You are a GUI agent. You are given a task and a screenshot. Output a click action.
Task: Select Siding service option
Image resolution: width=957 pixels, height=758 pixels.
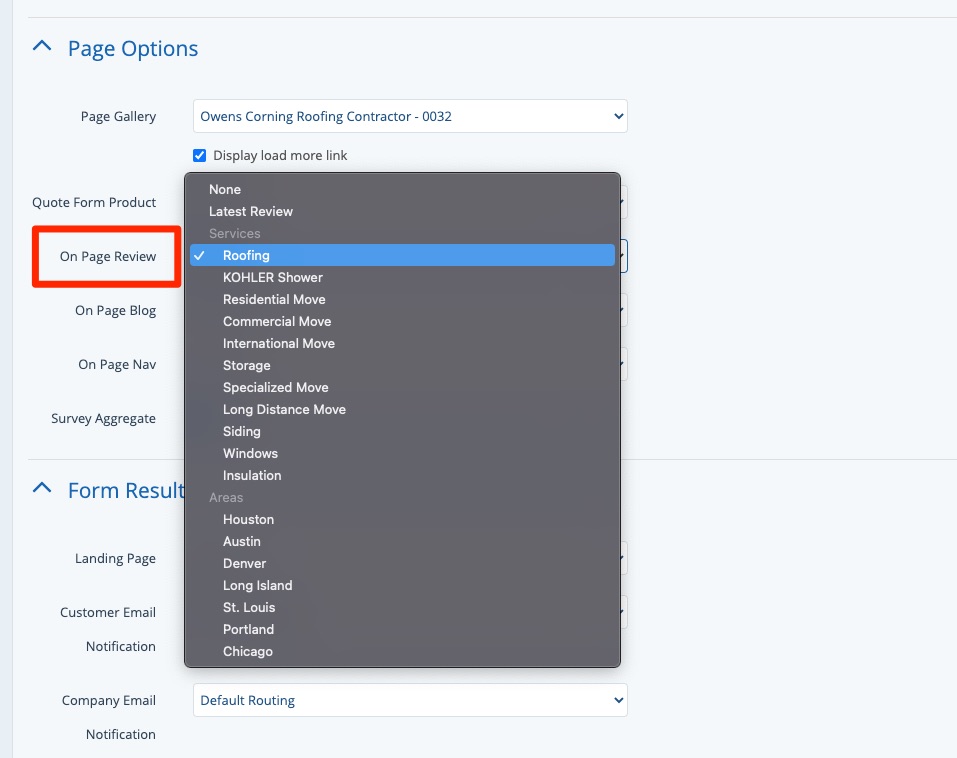tap(242, 431)
